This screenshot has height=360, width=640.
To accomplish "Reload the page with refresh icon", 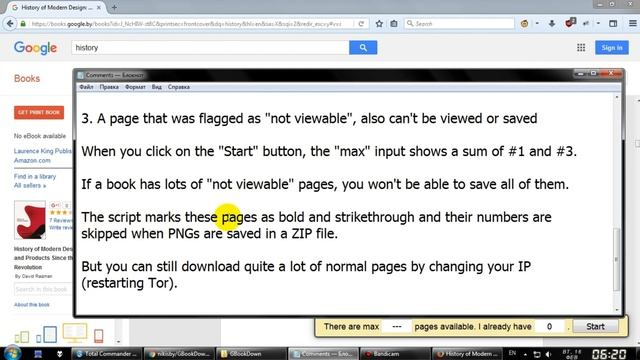I will pos(361,24).
